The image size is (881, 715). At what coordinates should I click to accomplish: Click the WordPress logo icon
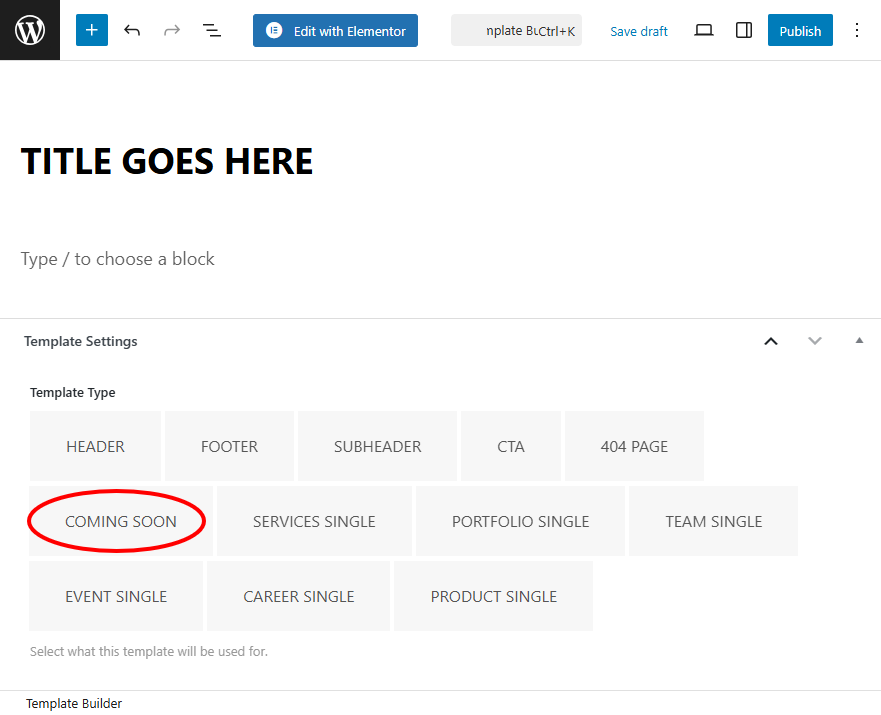click(x=30, y=30)
